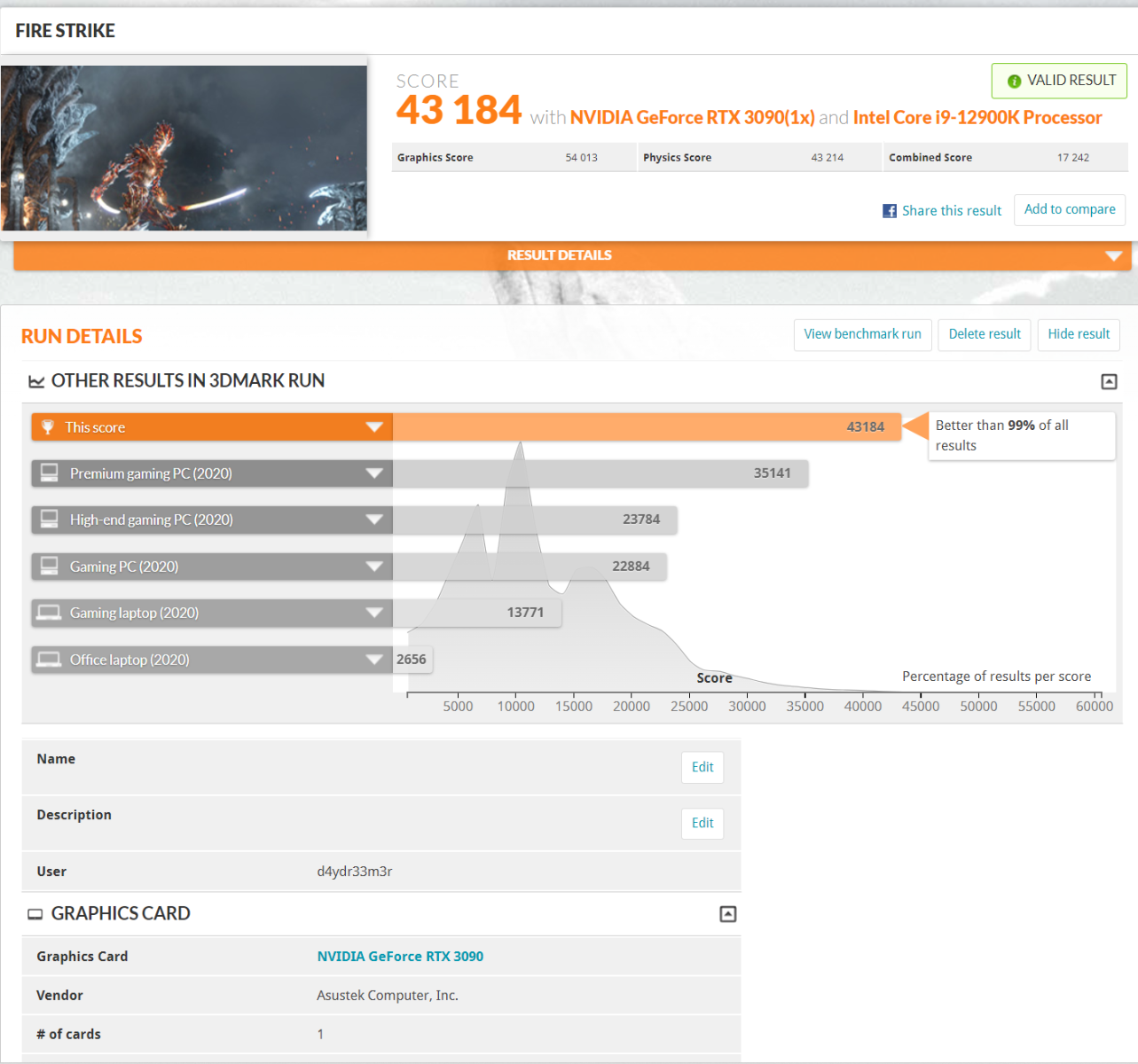Open the Gaming PC (2020) dropdown arrow

(x=374, y=567)
